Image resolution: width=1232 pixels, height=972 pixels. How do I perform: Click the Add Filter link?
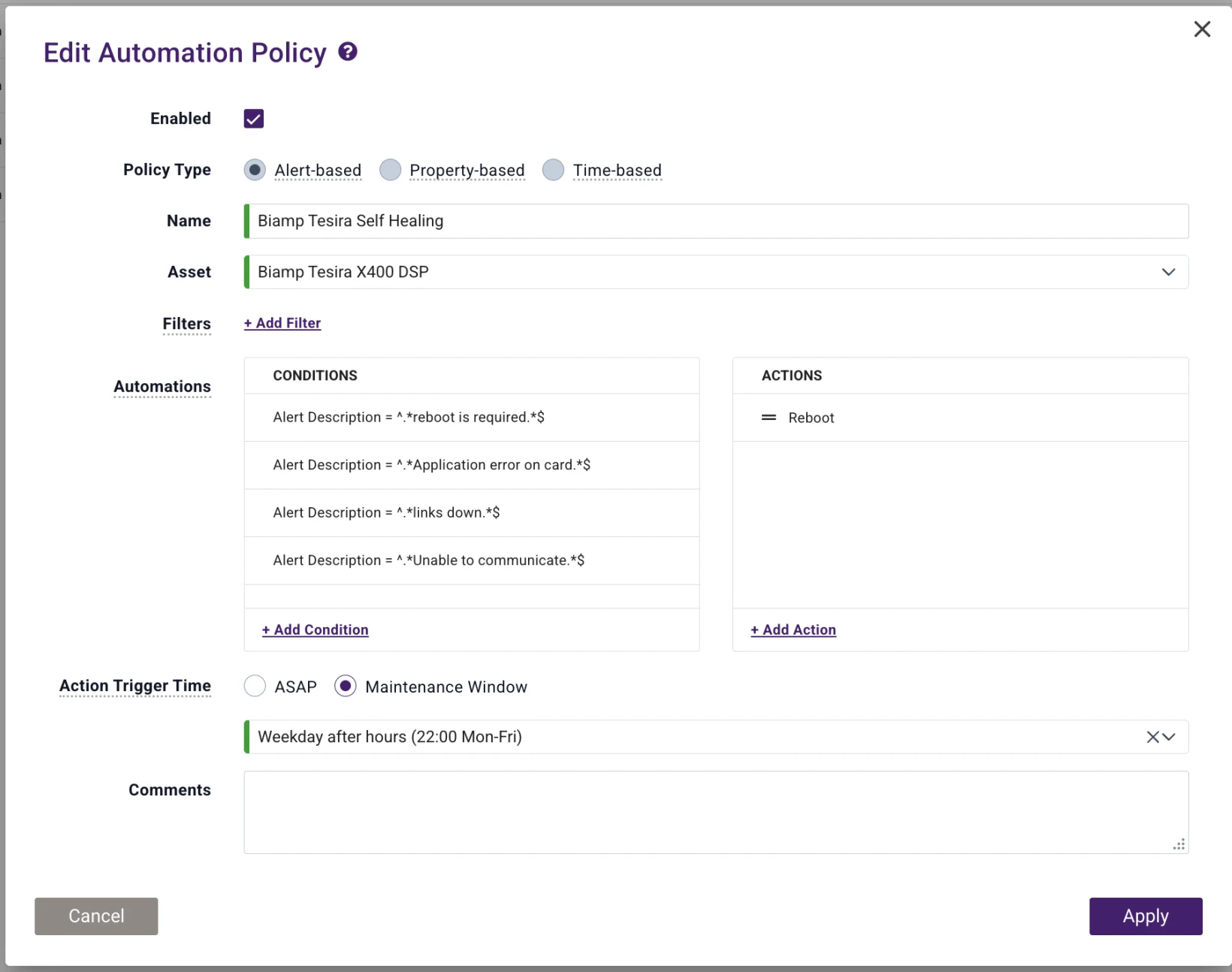point(282,323)
